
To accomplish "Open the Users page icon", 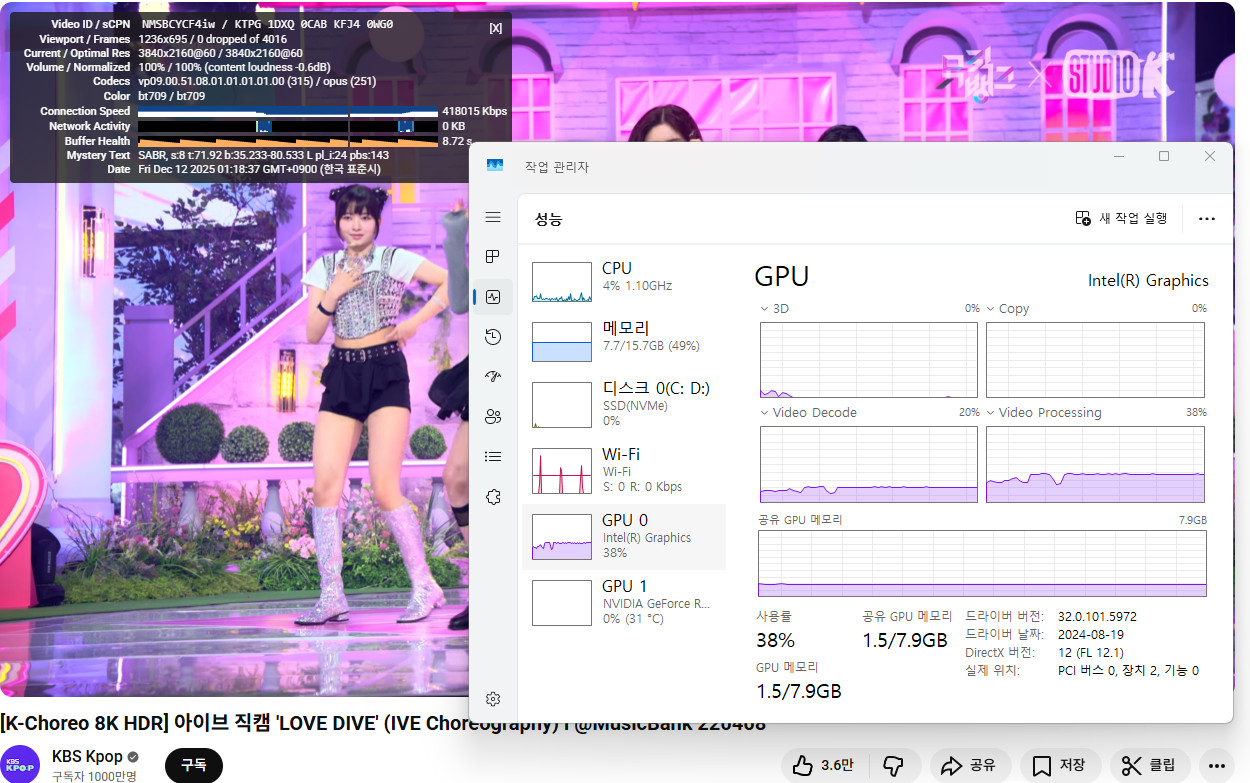I will click(492, 417).
